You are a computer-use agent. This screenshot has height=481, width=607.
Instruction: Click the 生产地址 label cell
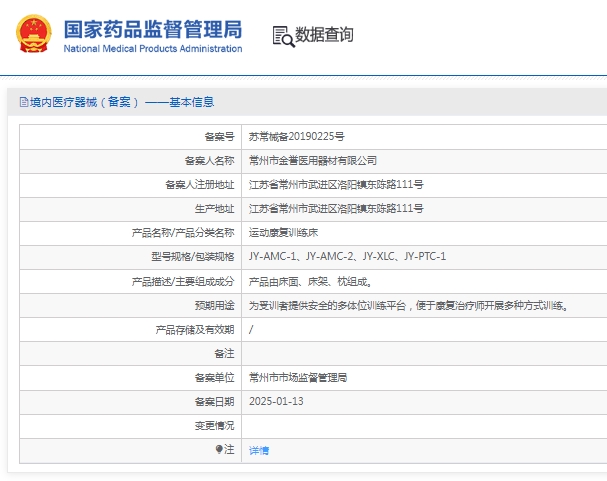tap(130, 209)
